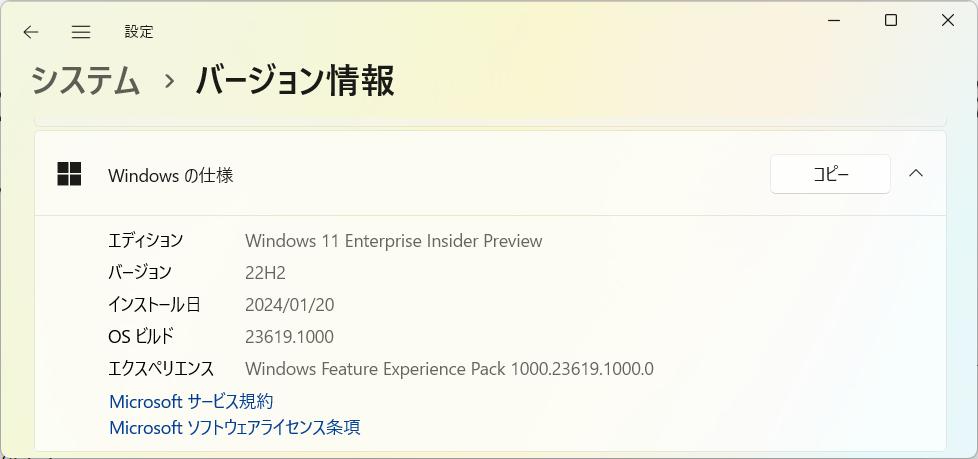Click the 22H2 version value
Viewport: 978px width, 459px height.
tap(265, 273)
